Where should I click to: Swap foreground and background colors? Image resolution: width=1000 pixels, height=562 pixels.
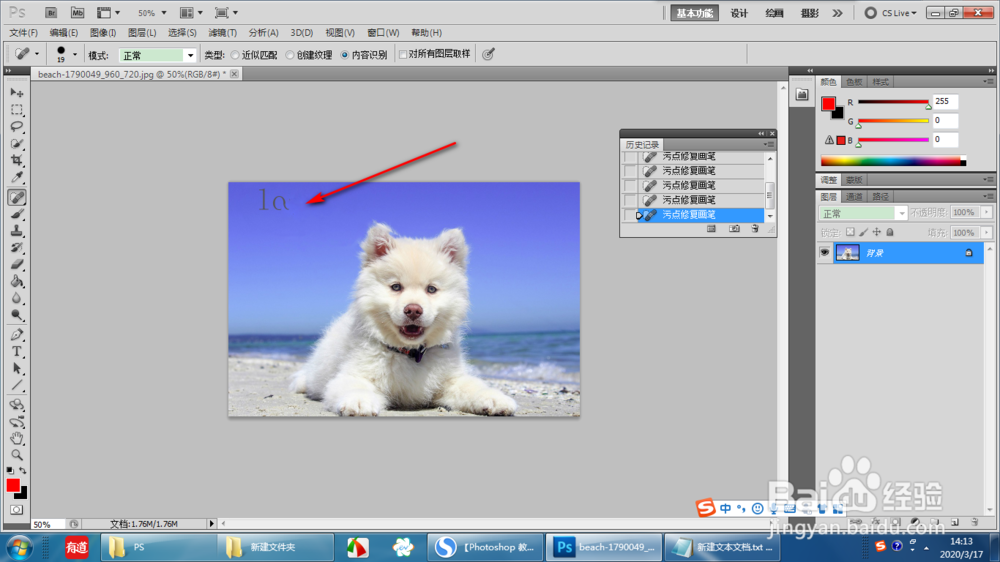pyautogui.click(x=23, y=471)
